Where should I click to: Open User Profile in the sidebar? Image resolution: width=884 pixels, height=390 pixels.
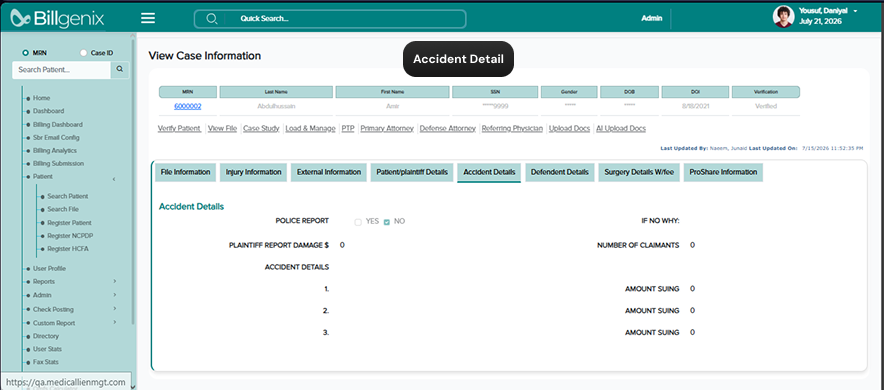(x=49, y=268)
